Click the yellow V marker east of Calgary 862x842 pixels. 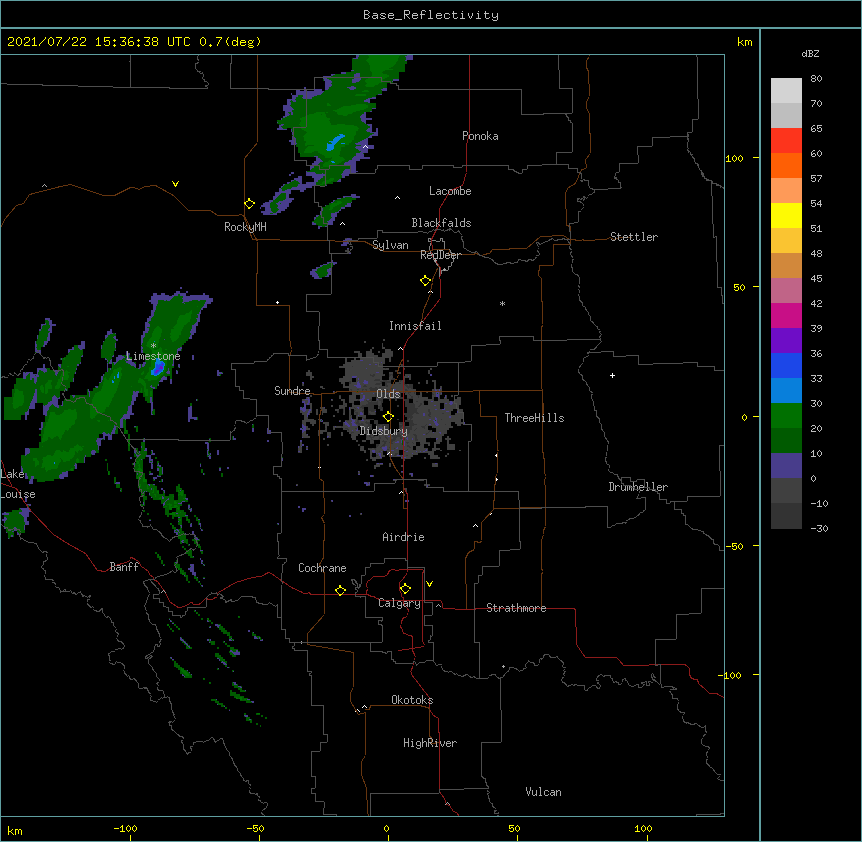429,584
